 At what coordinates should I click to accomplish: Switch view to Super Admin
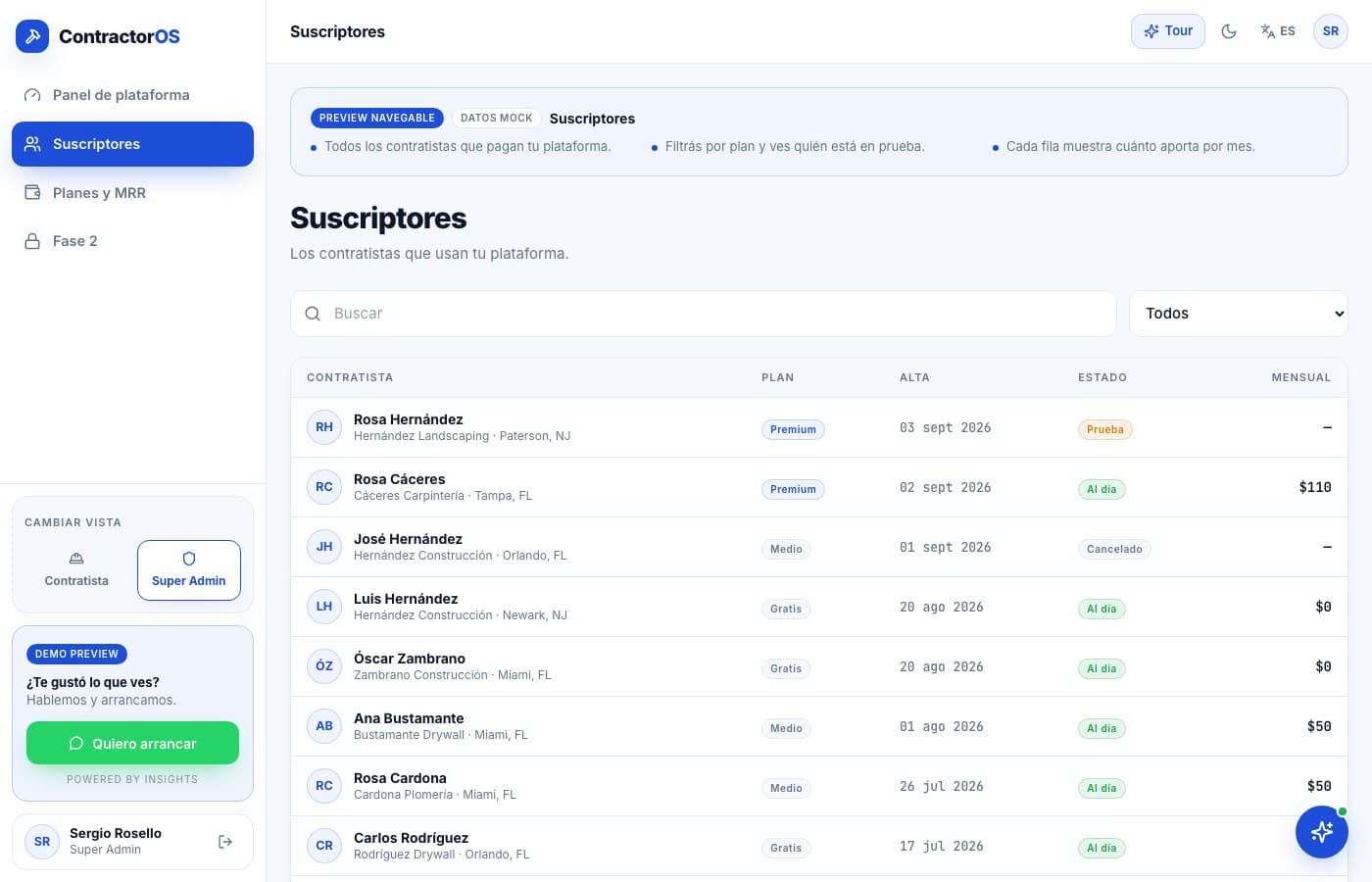point(189,570)
